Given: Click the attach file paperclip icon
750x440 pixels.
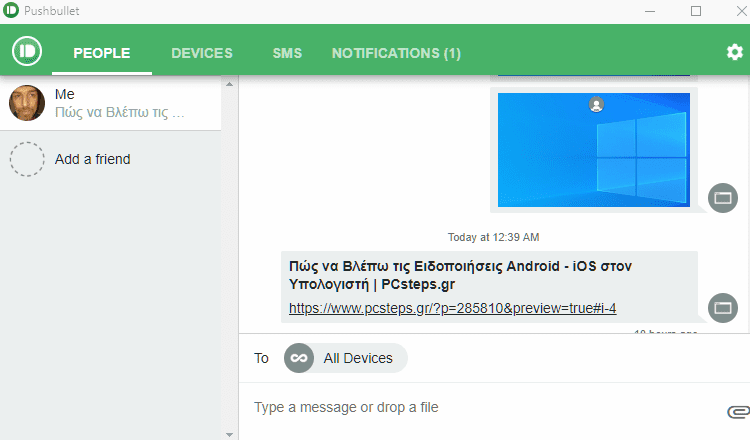Looking at the screenshot, I should (x=738, y=411).
